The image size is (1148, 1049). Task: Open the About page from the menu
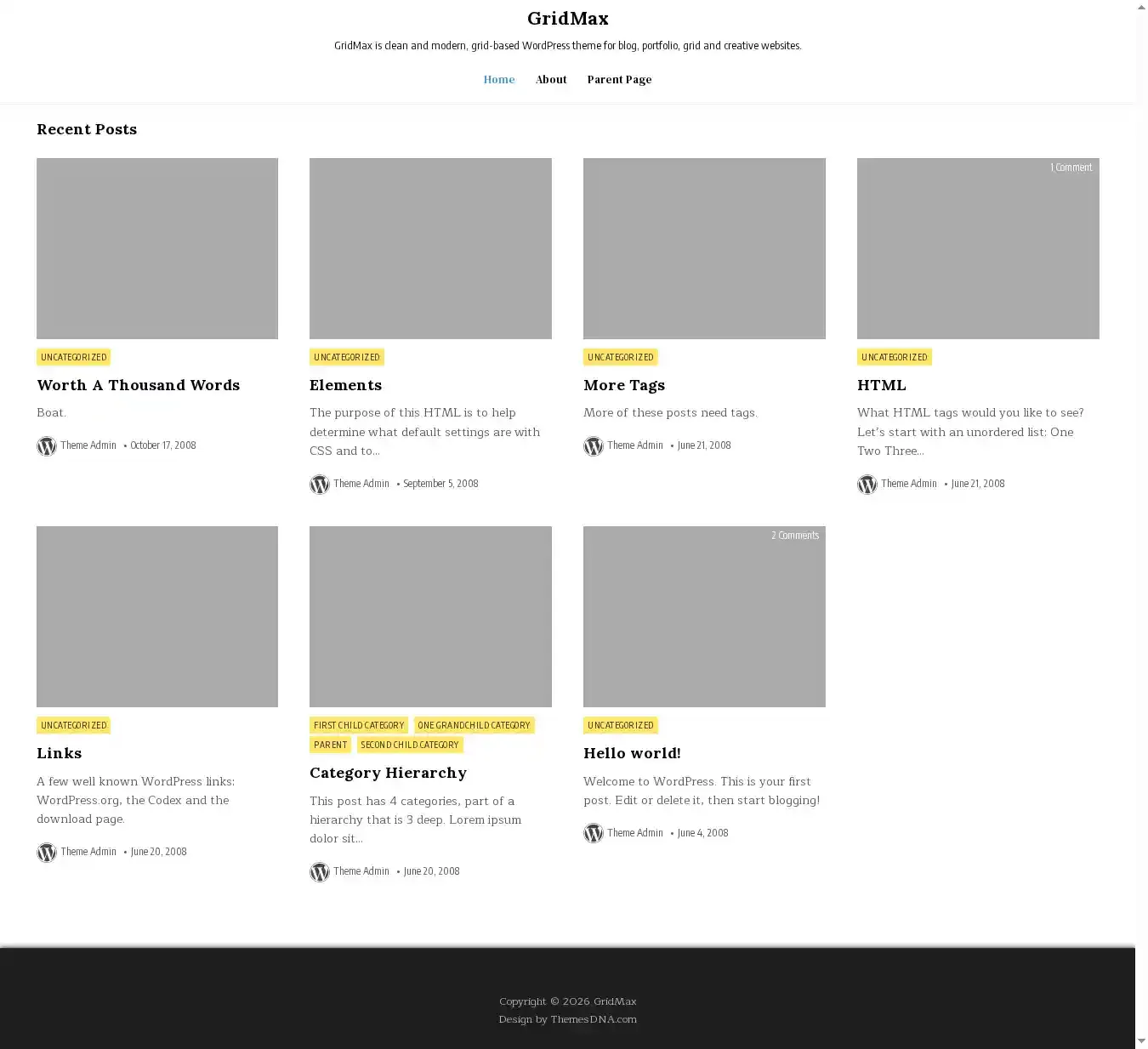click(x=551, y=79)
